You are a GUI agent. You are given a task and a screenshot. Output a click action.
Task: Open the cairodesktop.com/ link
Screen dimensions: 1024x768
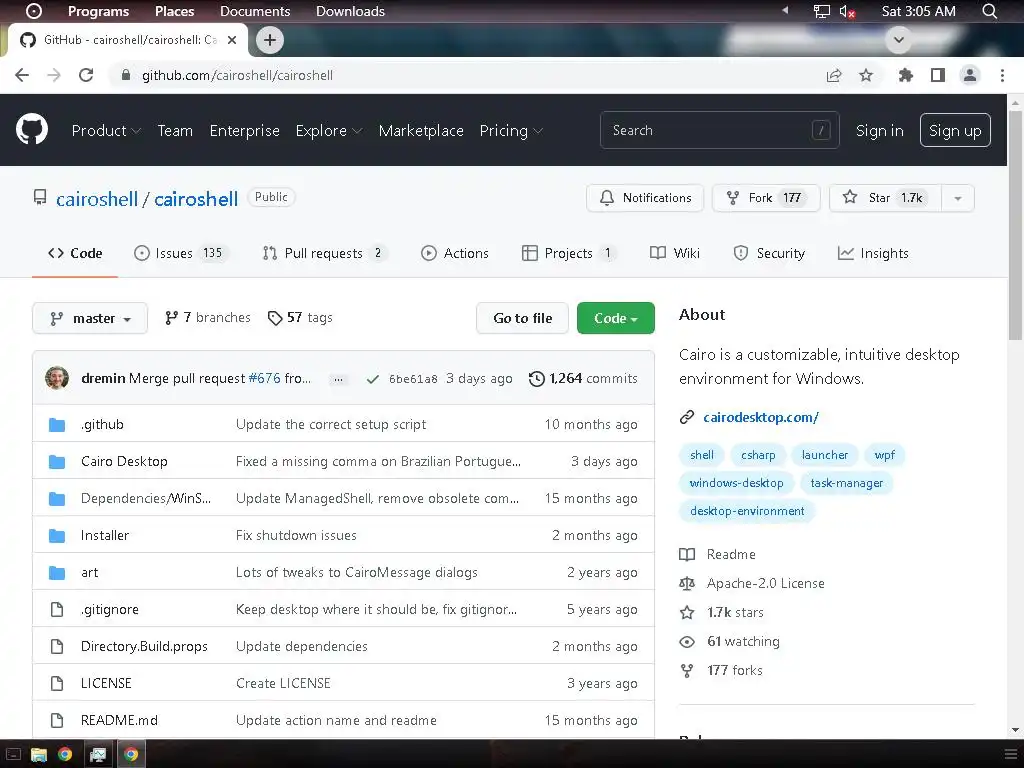[760, 417]
